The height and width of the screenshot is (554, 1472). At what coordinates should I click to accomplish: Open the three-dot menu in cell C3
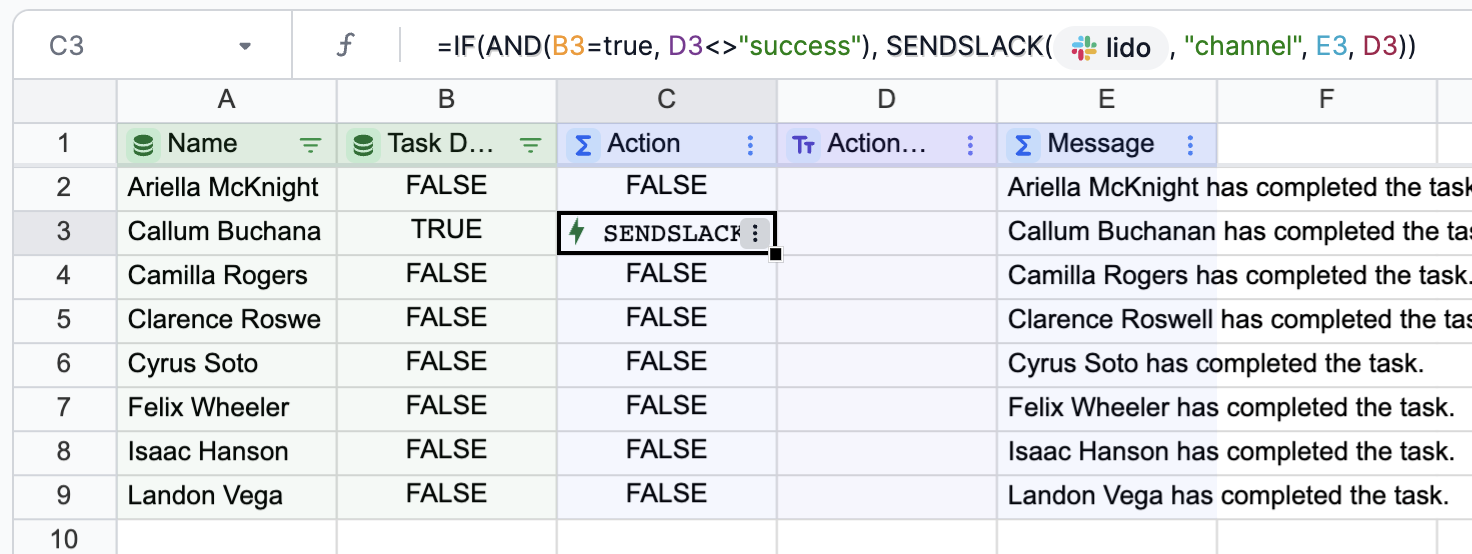click(x=756, y=233)
